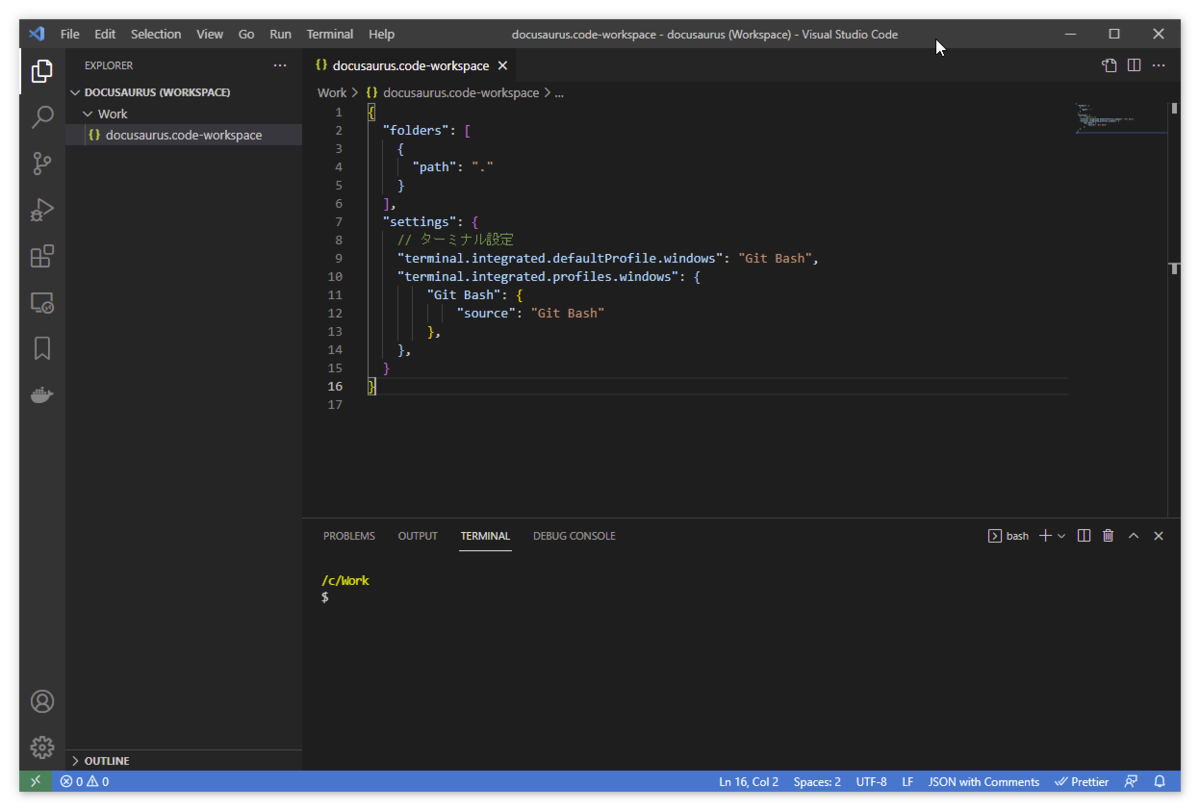Click in terminal at the $ prompt
1200x811 pixels.
325,597
